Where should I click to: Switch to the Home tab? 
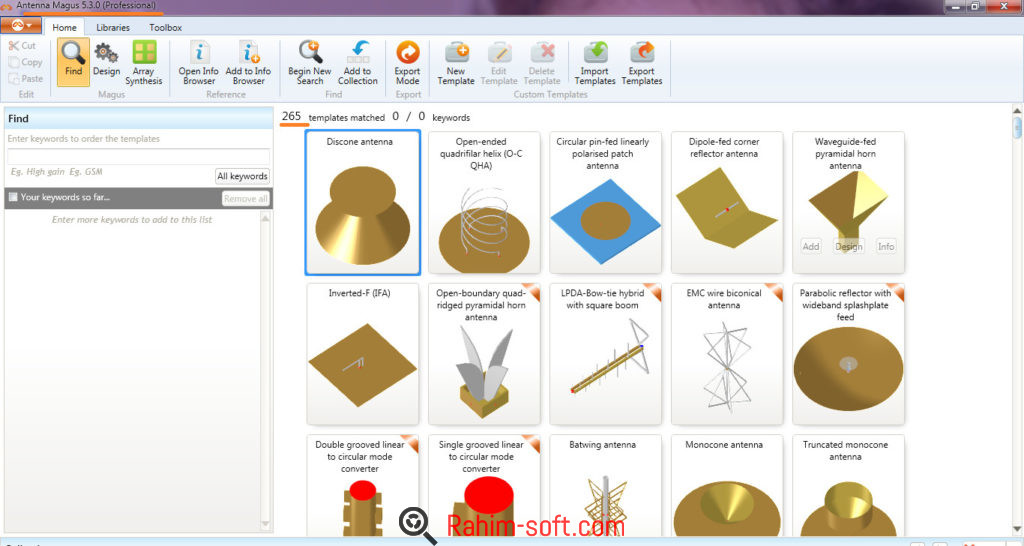click(x=64, y=27)
